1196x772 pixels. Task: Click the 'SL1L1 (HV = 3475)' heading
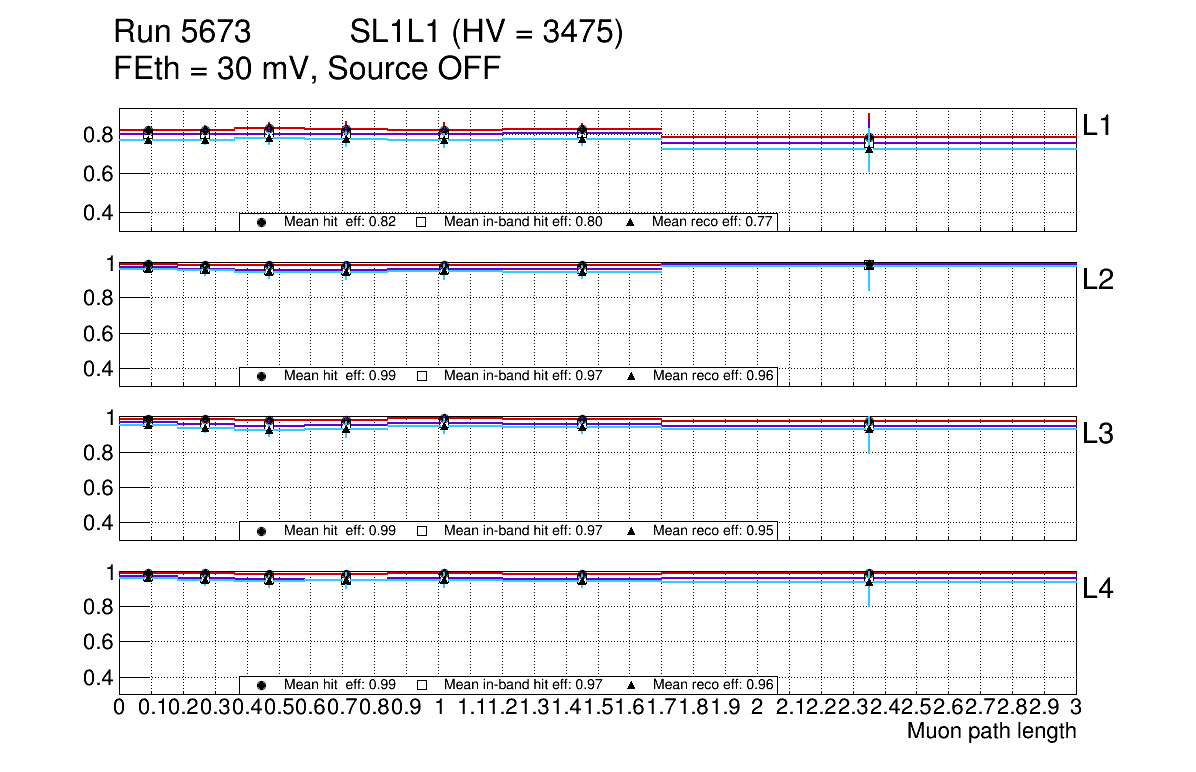pos(486,33)
